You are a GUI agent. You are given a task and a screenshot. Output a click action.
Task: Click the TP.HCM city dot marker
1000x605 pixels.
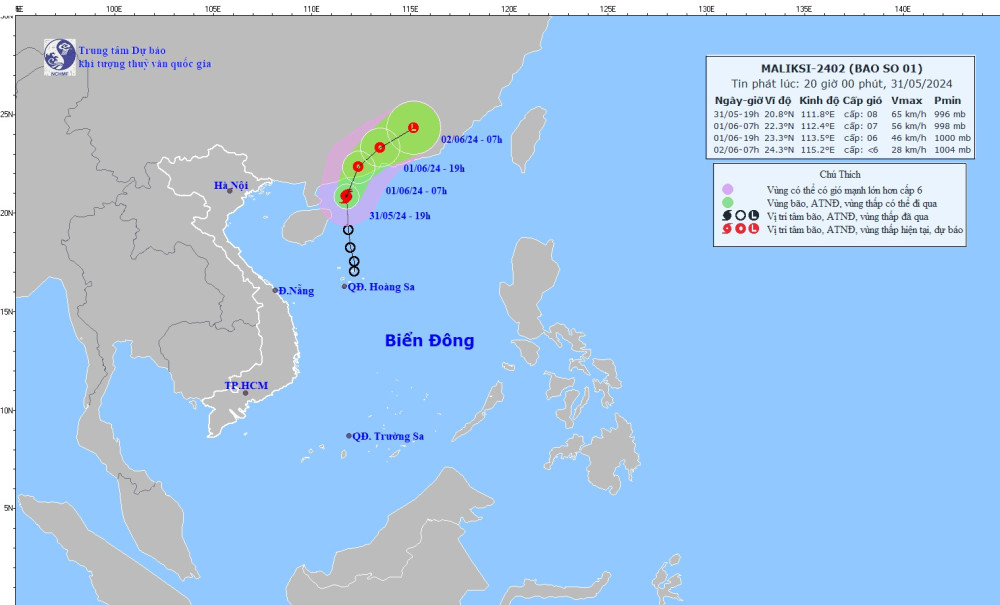246,393
